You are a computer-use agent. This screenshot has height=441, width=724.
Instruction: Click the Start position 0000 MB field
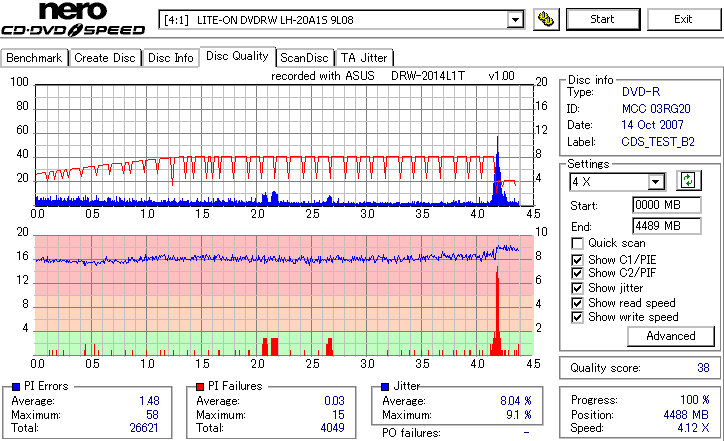(x=666, y=205)
